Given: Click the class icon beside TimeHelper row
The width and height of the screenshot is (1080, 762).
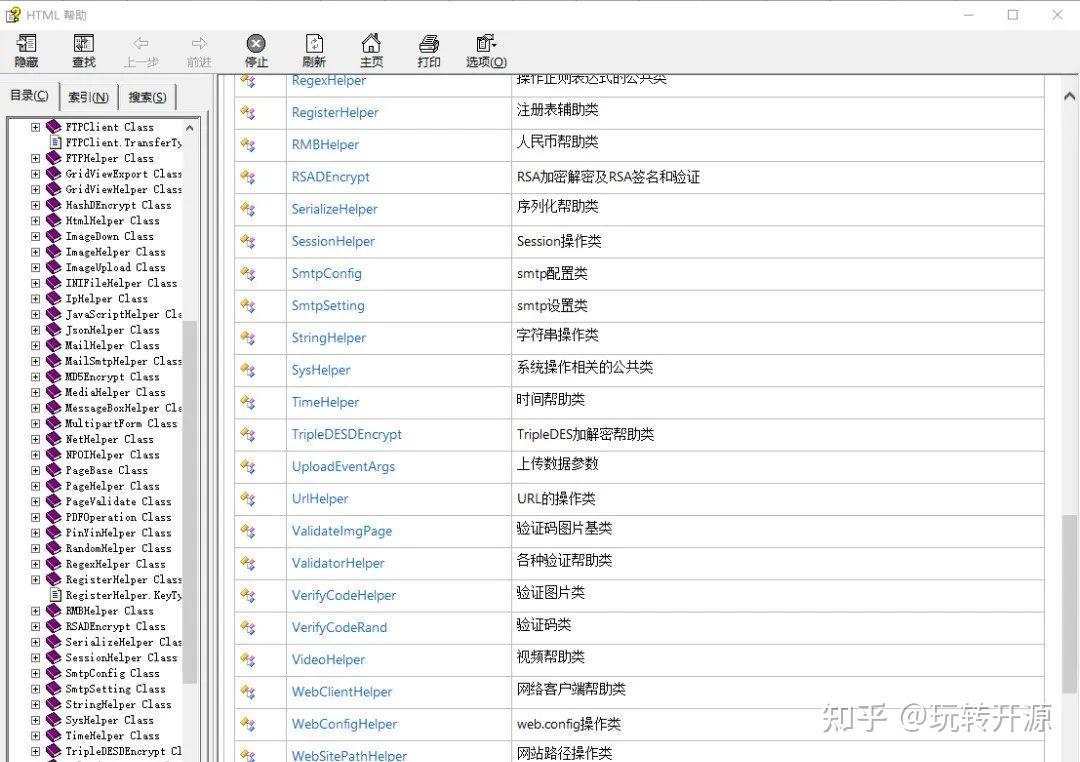Looking at the screenshot, I should tap(248, 402).
